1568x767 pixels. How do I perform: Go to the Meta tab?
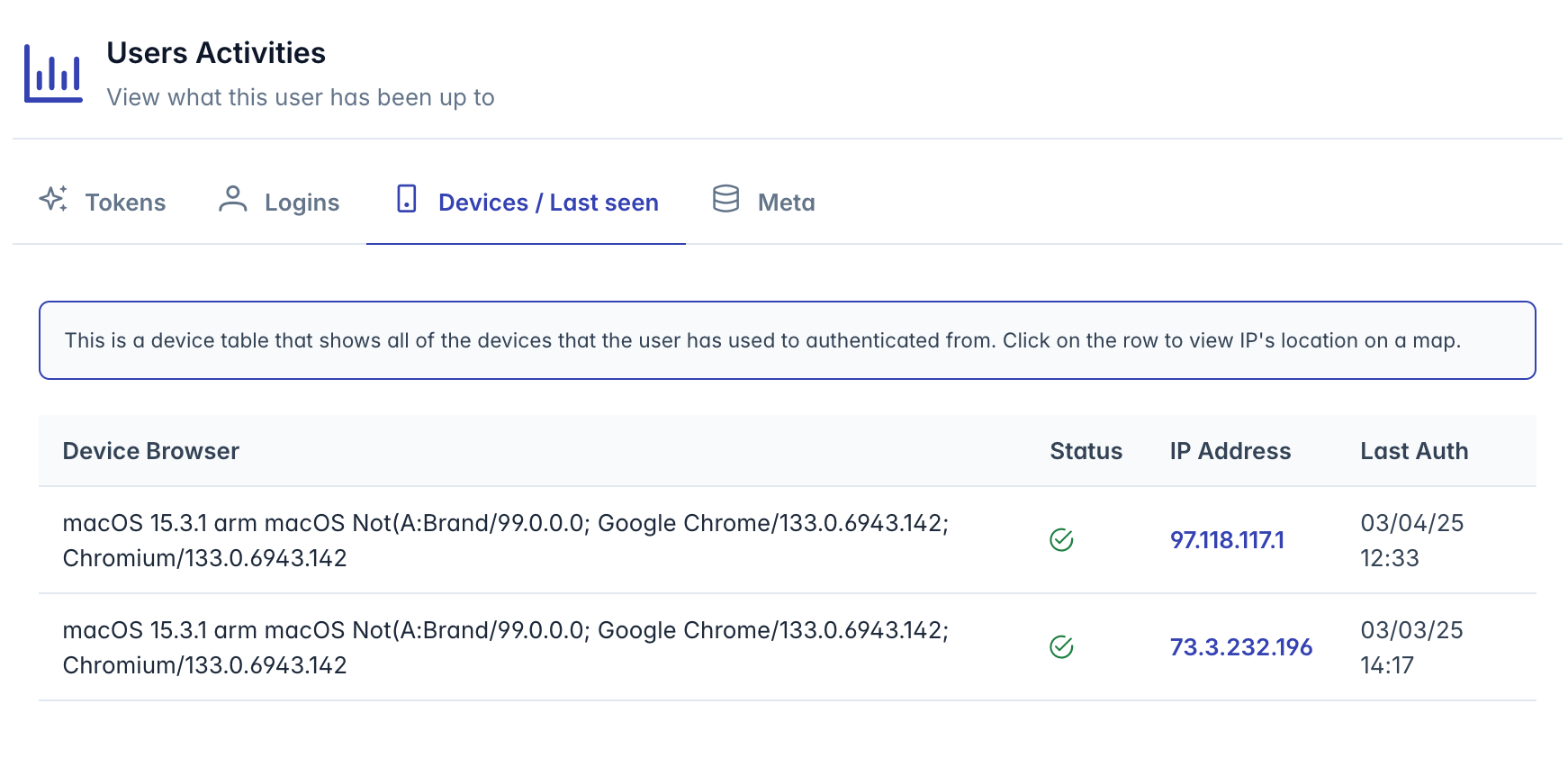coord(764,202)
